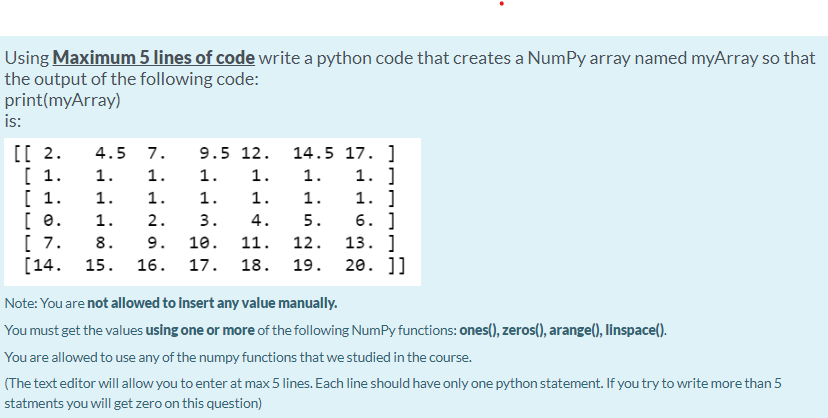Click the value 14.5 in the array output
The height and width of the screenshot is (418, 828).
click(x=314, y=154)
